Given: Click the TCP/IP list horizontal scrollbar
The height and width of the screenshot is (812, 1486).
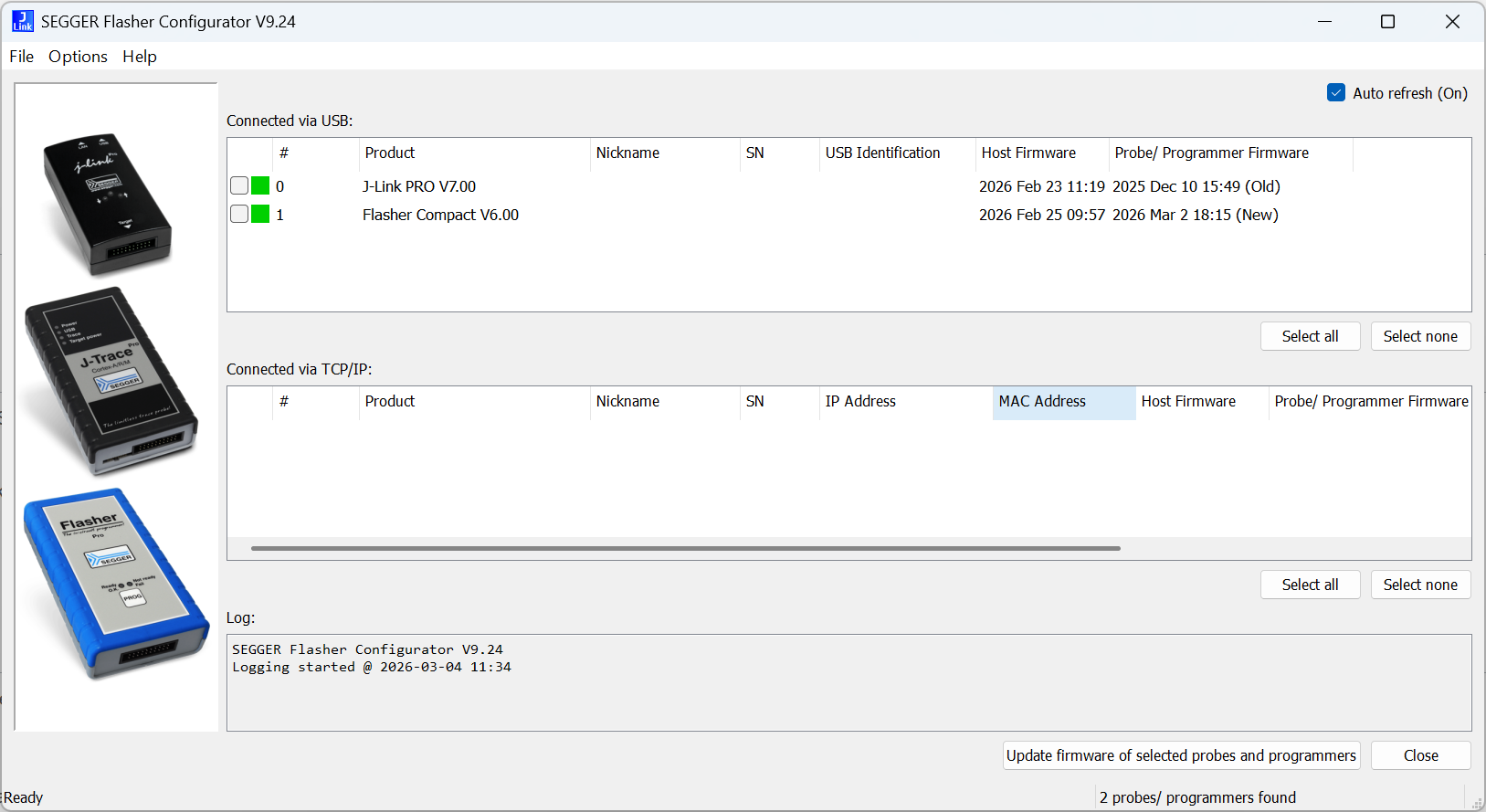Looking at the screenshot, I should click(685, 549).
